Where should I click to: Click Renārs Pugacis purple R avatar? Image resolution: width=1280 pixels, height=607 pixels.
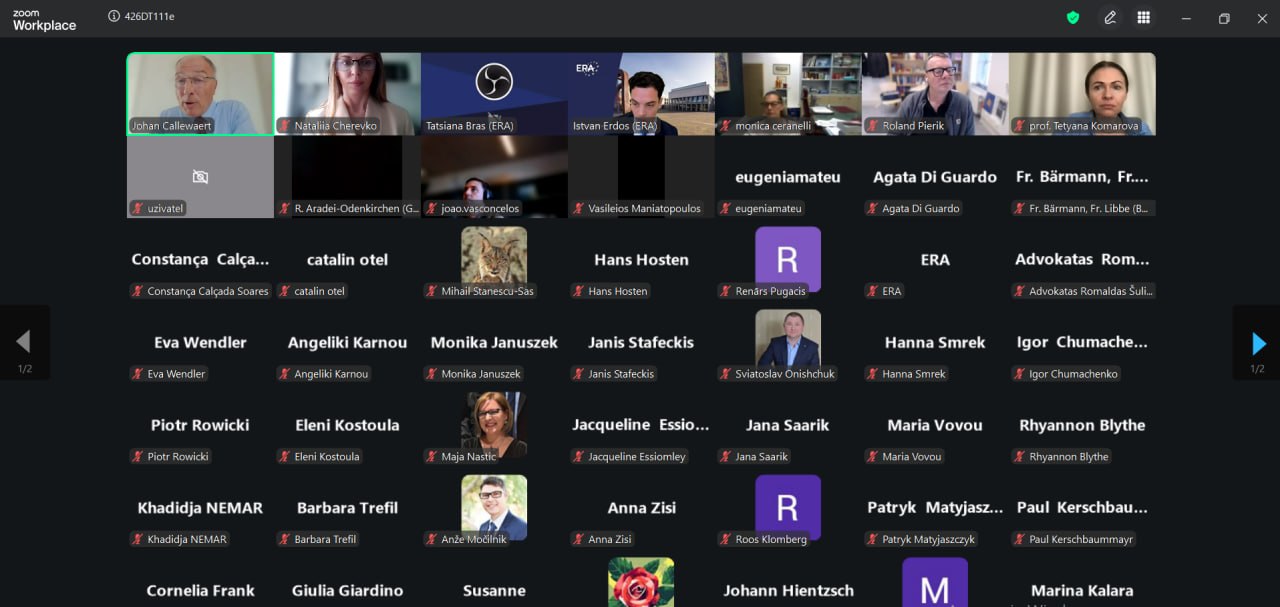787,258
